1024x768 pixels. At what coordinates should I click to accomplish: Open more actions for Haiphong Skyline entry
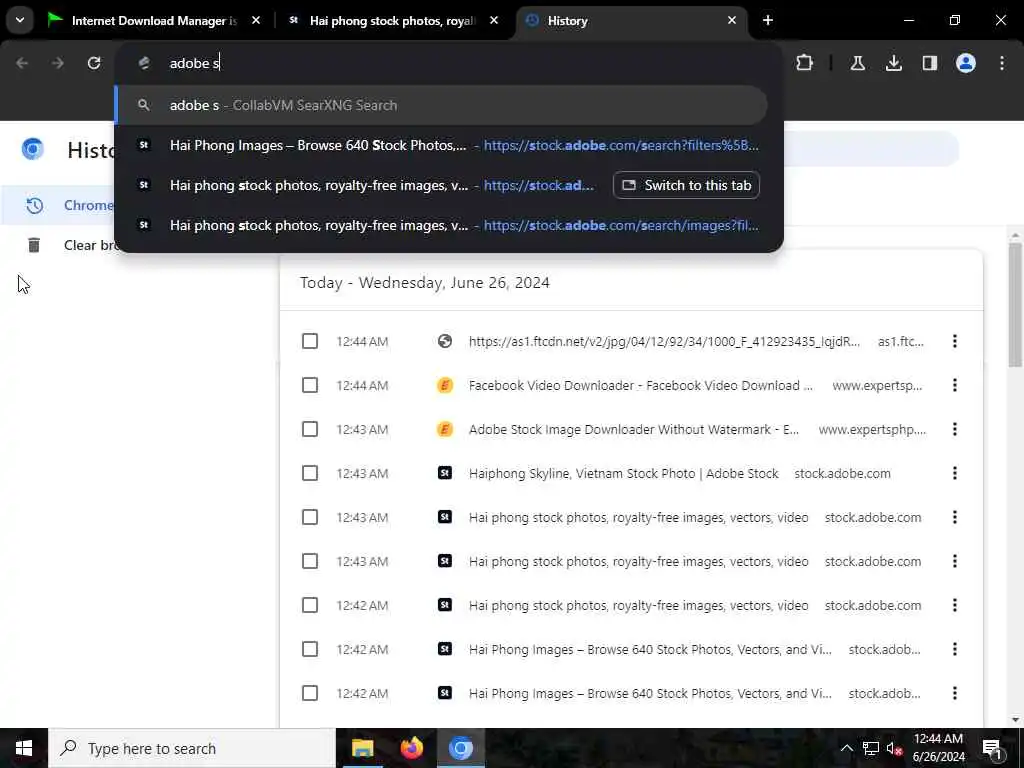[955, 473]
